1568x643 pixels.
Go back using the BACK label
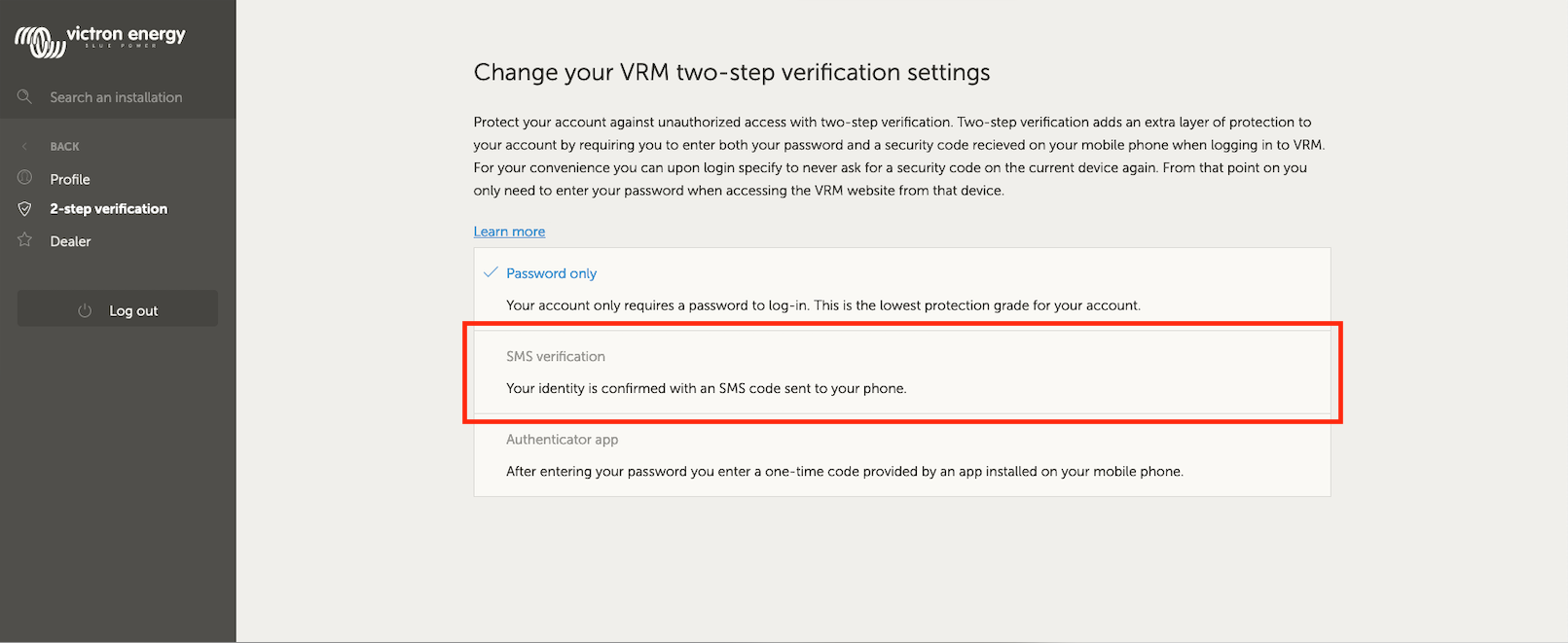[64, 146]
